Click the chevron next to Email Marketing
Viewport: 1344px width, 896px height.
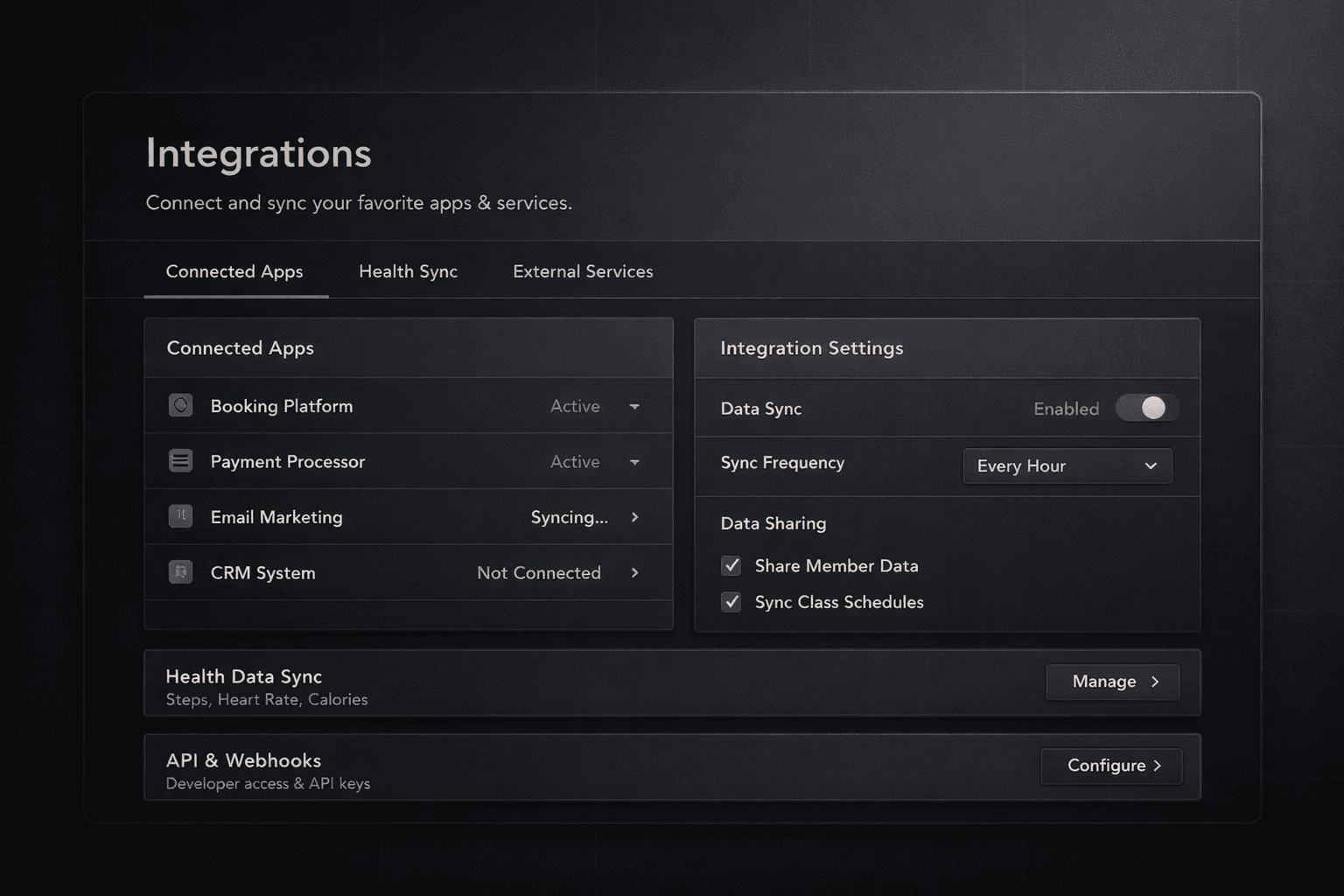tap(635, 517)
